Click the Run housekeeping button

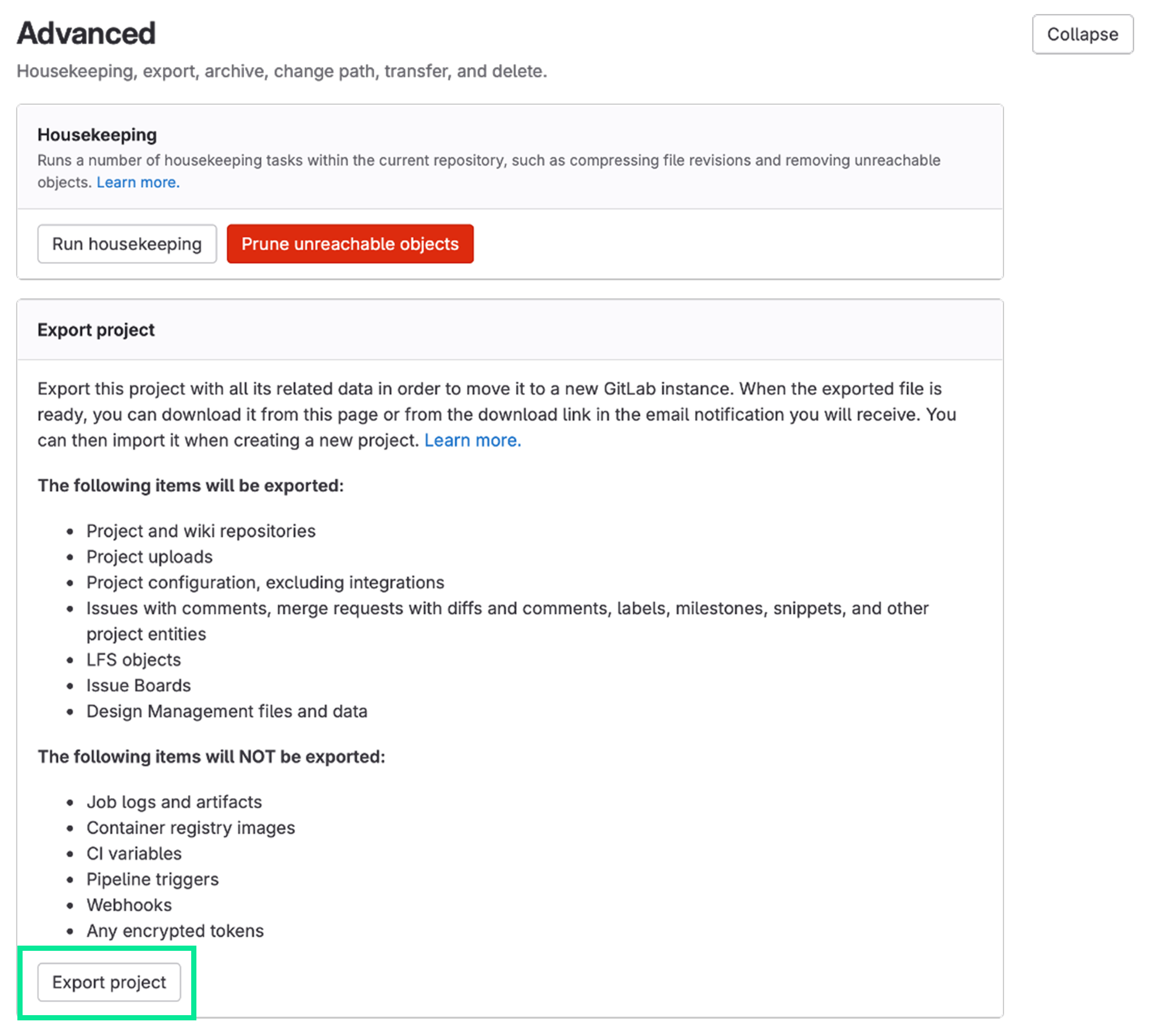click(127, 244)
